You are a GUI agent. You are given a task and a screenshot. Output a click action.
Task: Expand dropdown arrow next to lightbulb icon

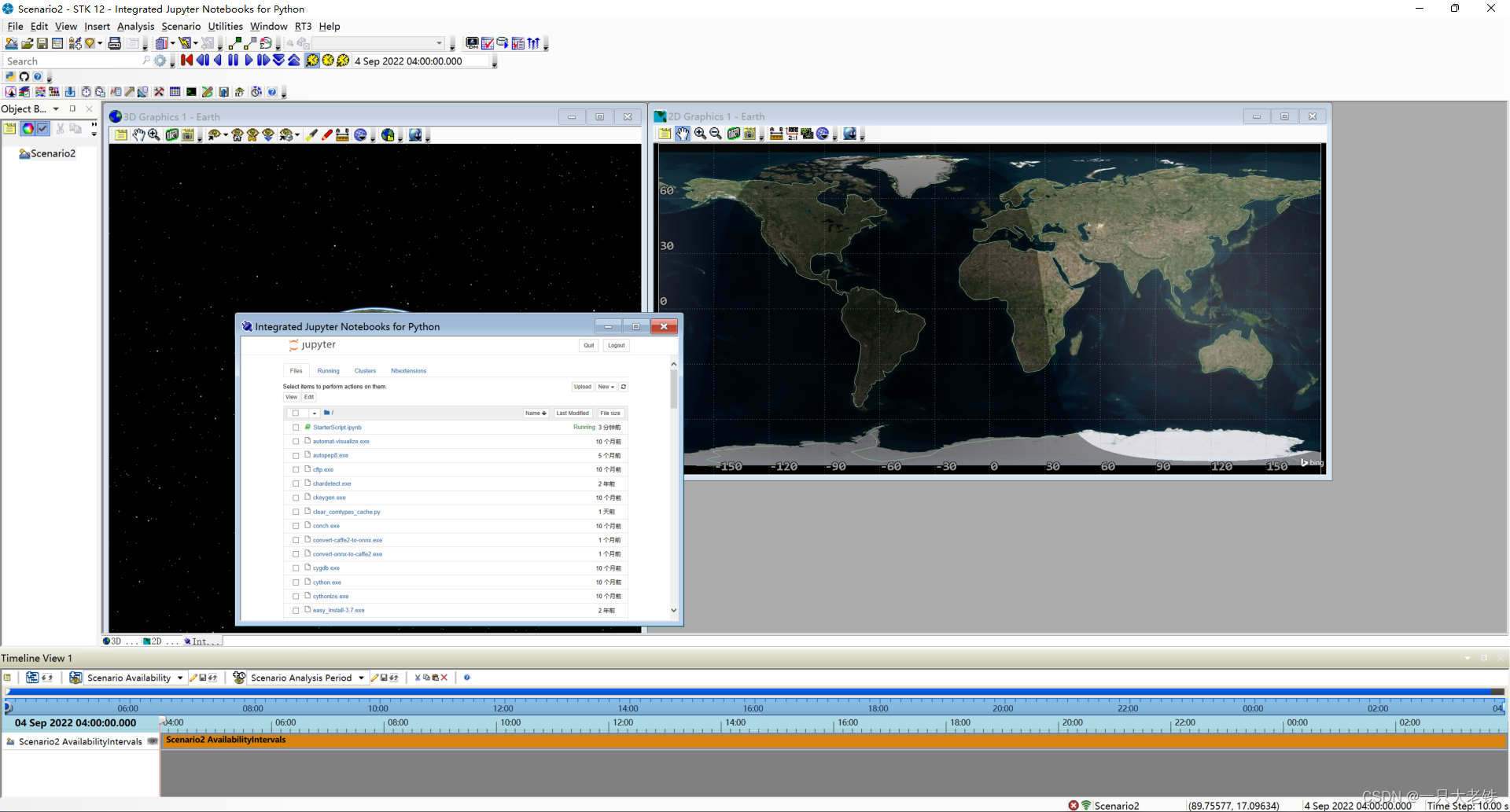pos(100,43)
